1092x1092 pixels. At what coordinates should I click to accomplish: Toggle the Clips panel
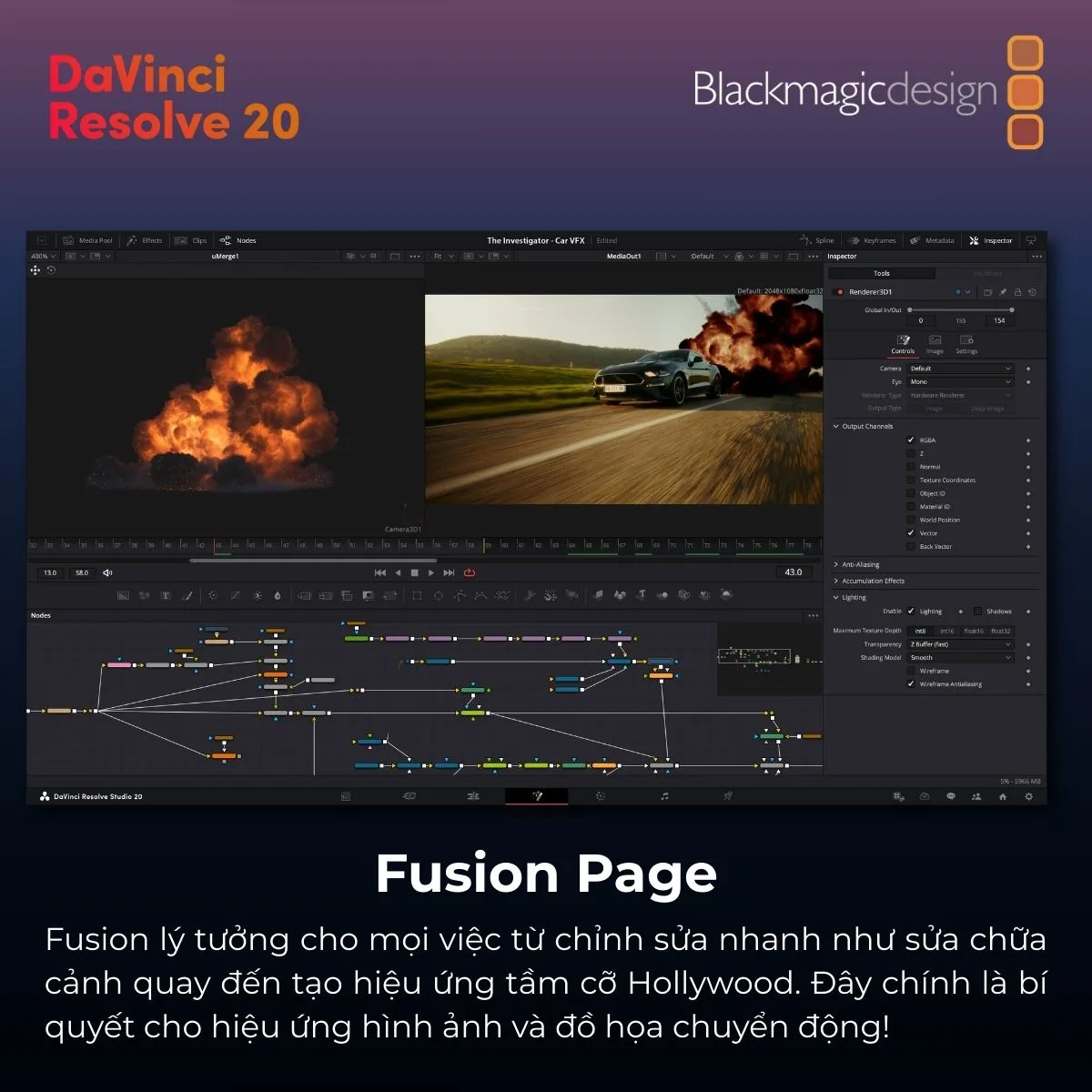point(191,240)
